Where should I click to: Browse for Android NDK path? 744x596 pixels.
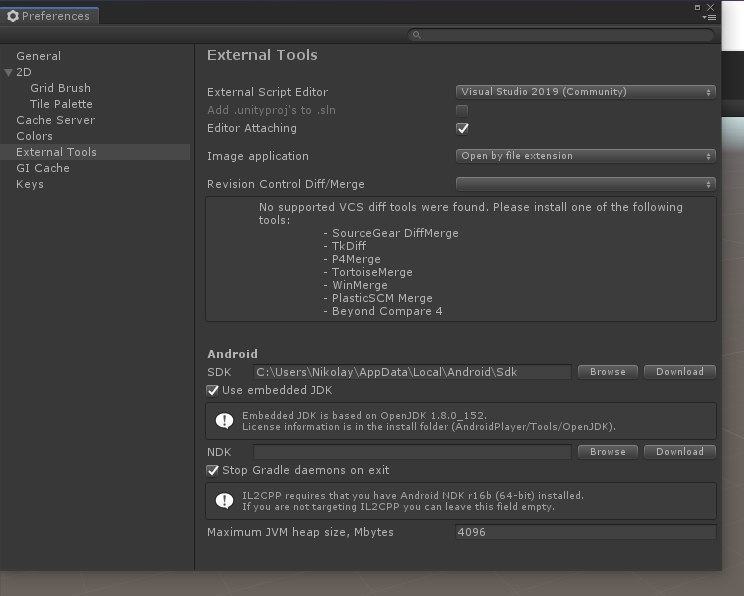click(608, 452)
